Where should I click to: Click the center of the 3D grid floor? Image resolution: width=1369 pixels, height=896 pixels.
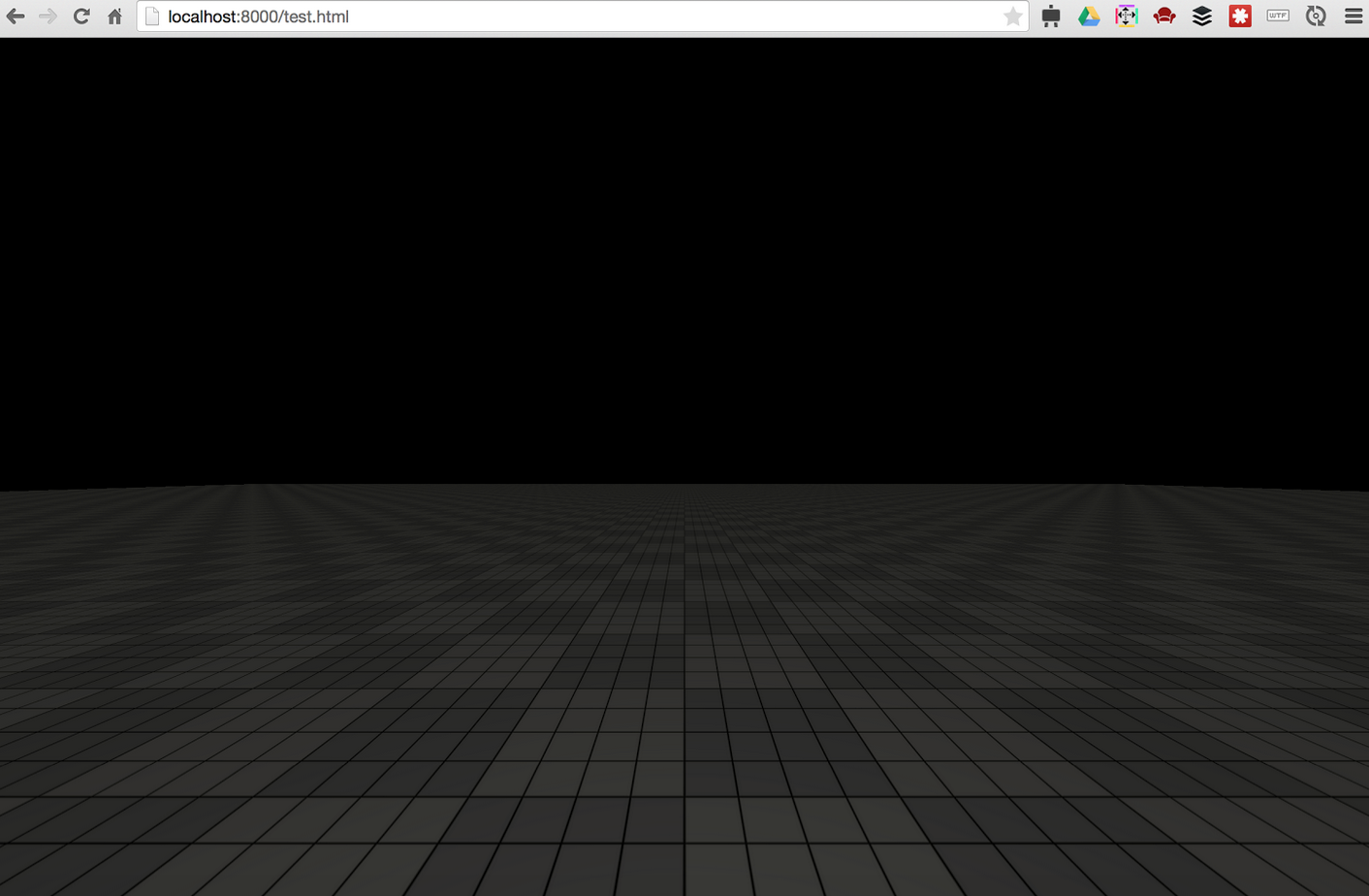684,688
